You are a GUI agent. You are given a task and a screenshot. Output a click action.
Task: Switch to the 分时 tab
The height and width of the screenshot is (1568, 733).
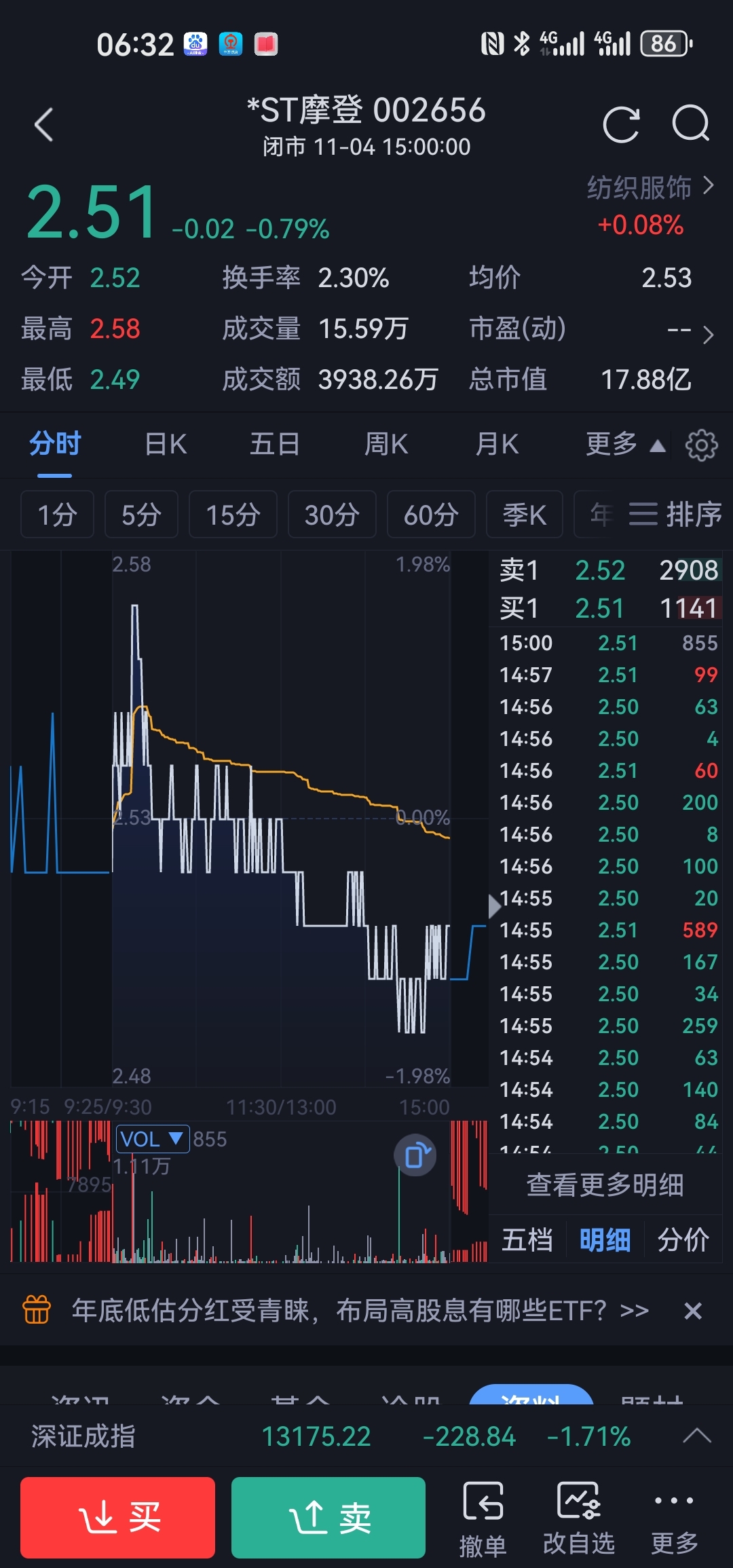click(x=55, y=444)
